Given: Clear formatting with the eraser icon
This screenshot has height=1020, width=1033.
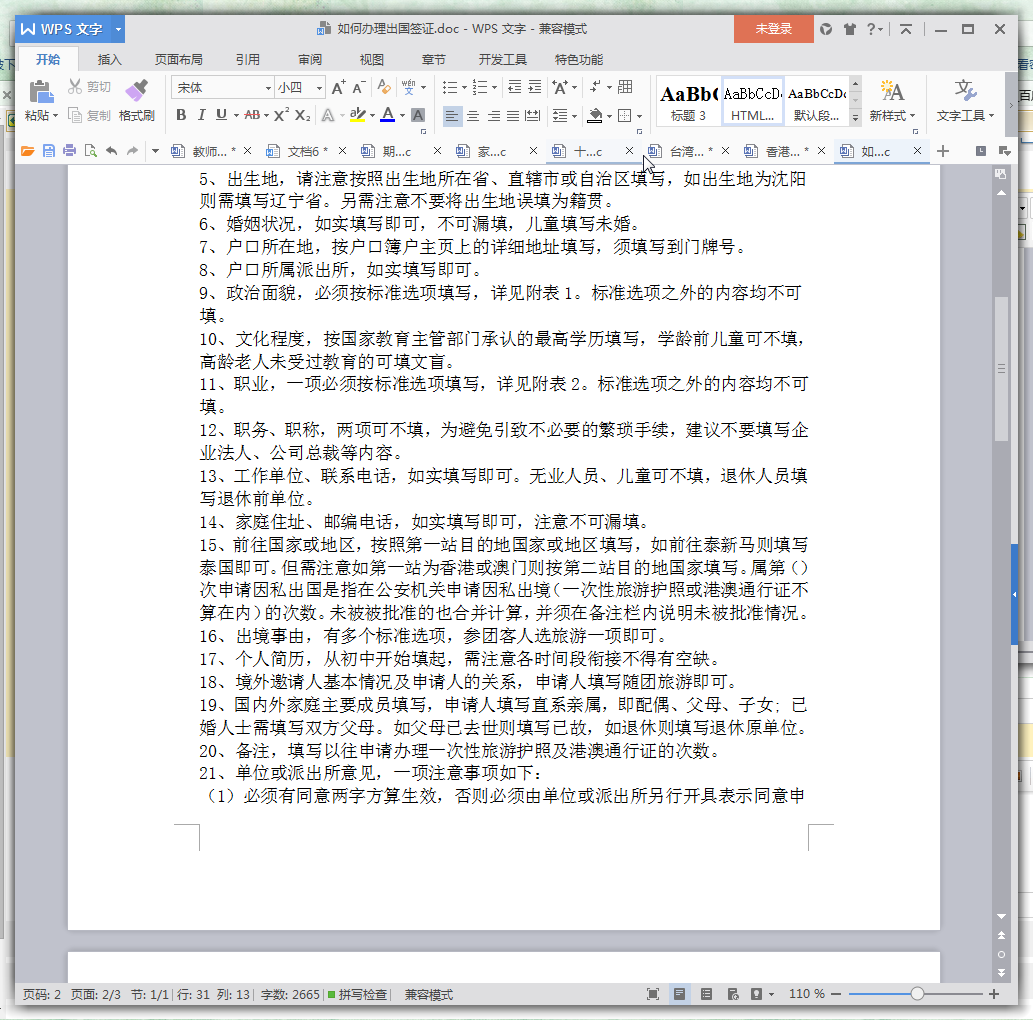Looking at the screenshot, I should 383,87.
